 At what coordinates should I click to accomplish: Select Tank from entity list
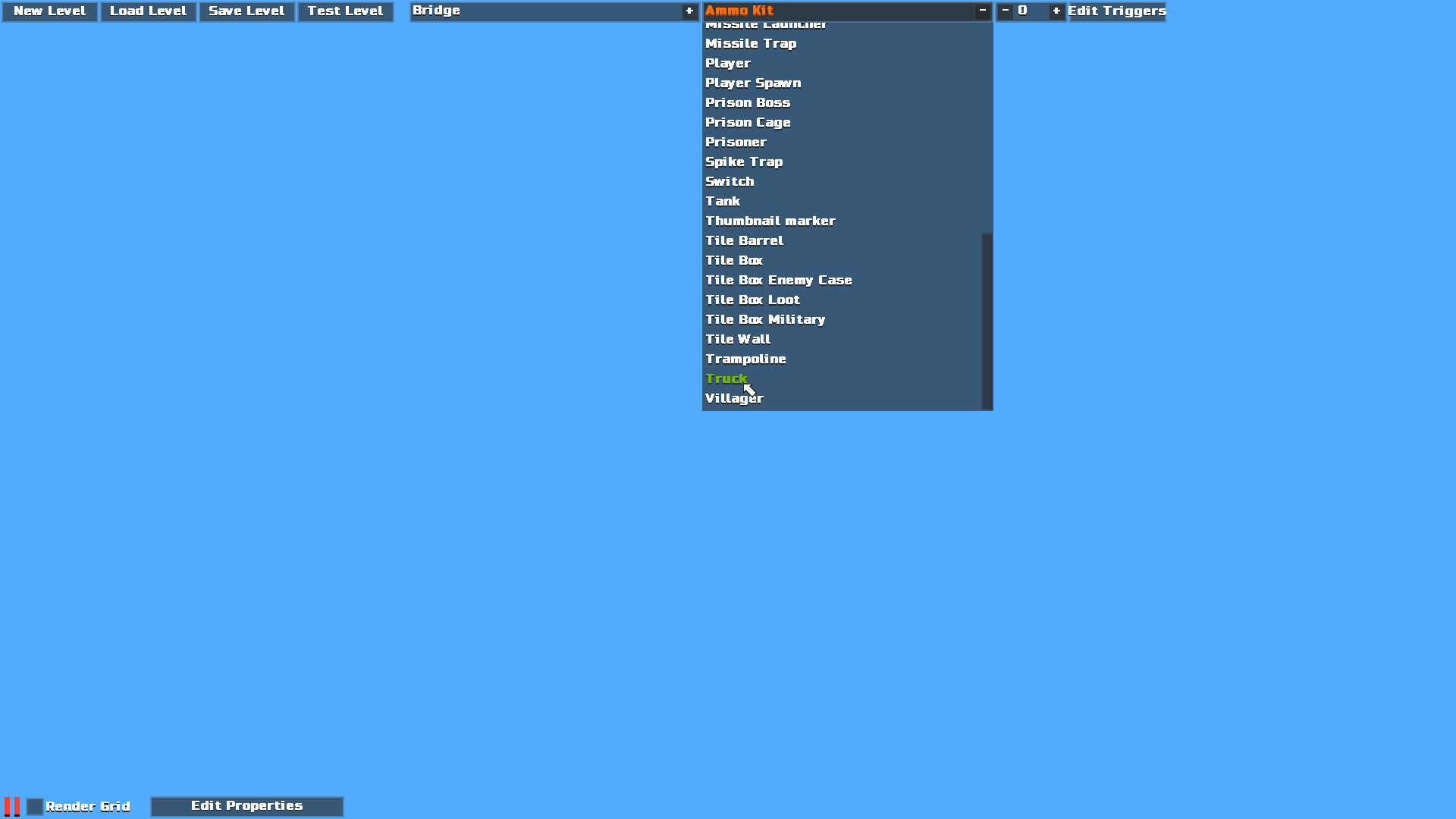point(723,201)
